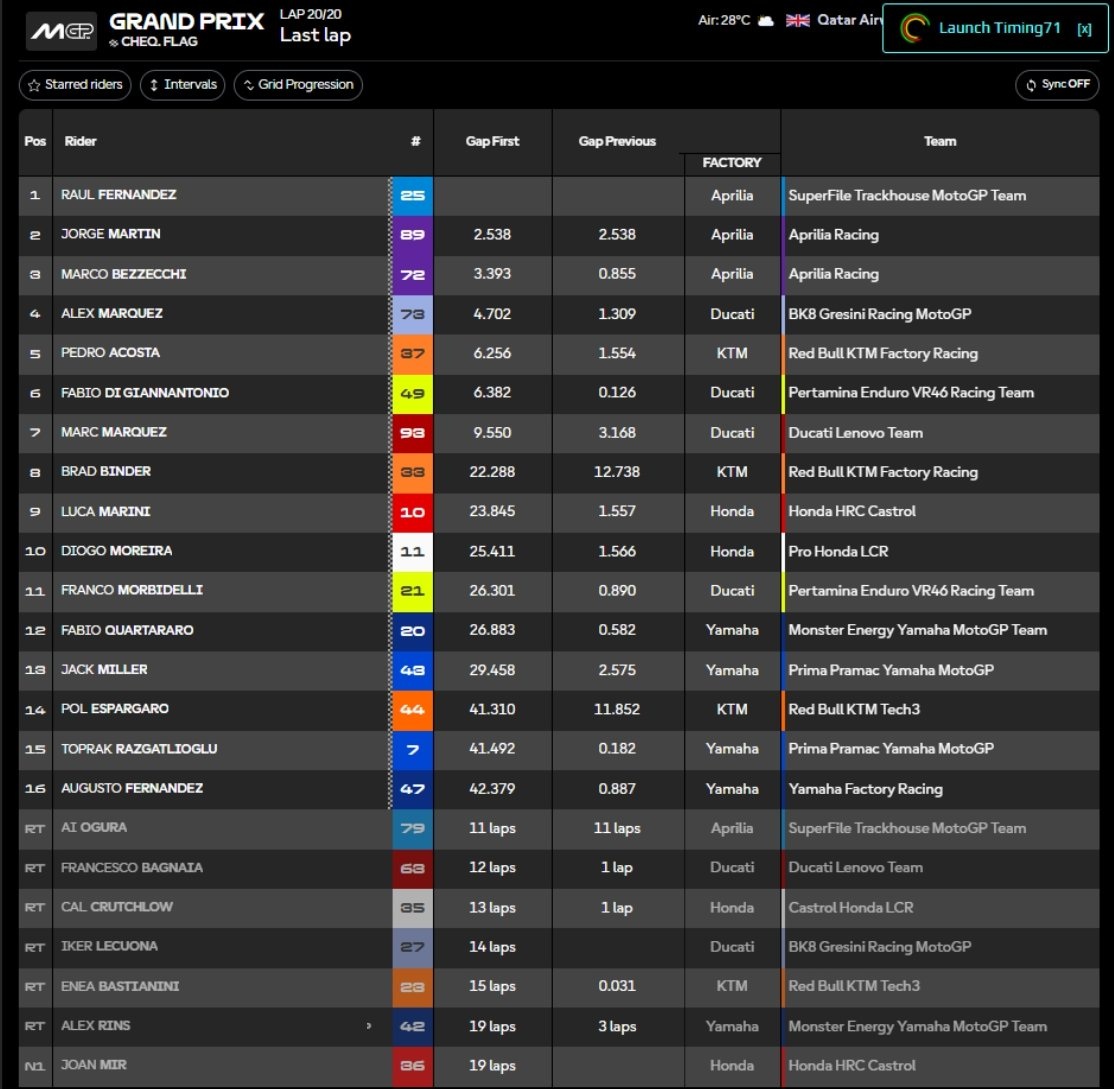The height and width of the screenshot is (1089, 1114).
Task: Select retired rider FRANCESCO BAGNAIA
Action: point(131,867)
